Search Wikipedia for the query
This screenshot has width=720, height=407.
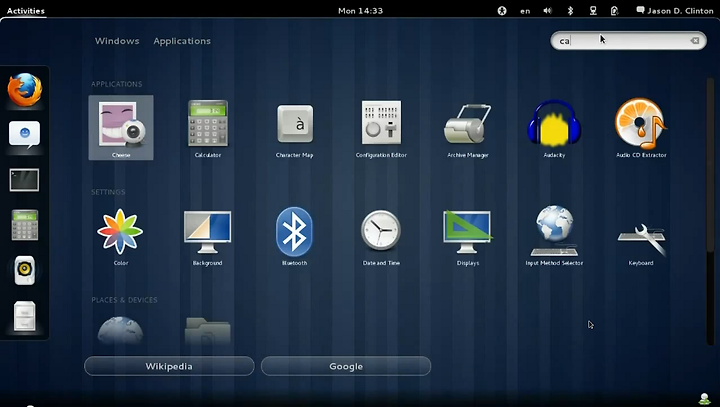click(169, 366)
